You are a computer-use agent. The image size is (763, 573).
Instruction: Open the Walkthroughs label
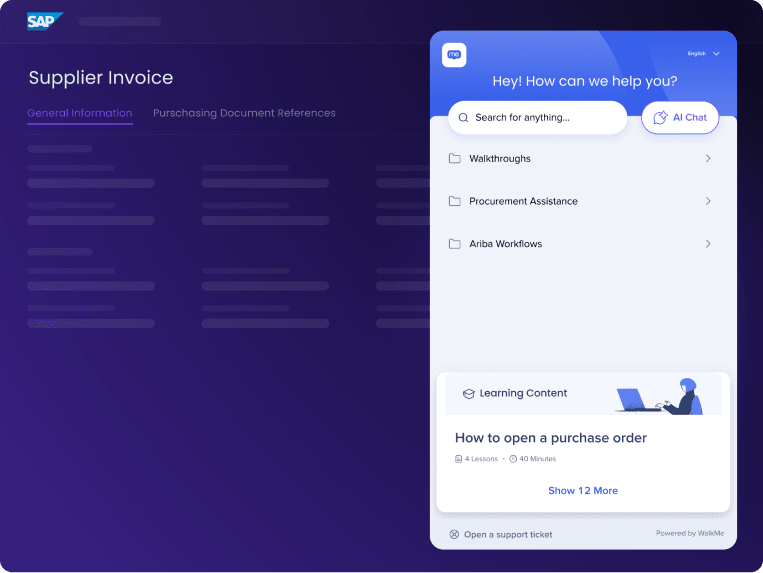(500, 159)
